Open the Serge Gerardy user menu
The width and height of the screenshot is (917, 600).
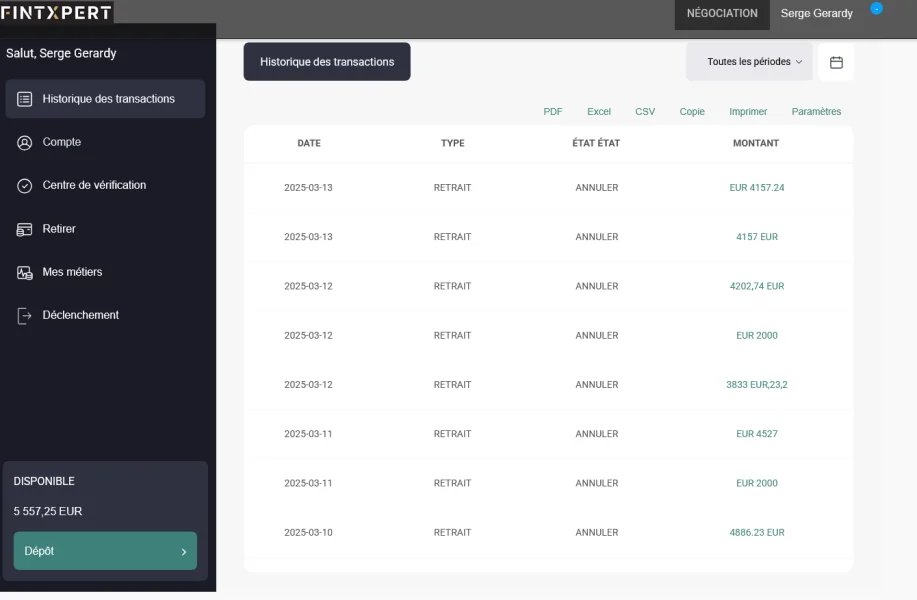816,14
